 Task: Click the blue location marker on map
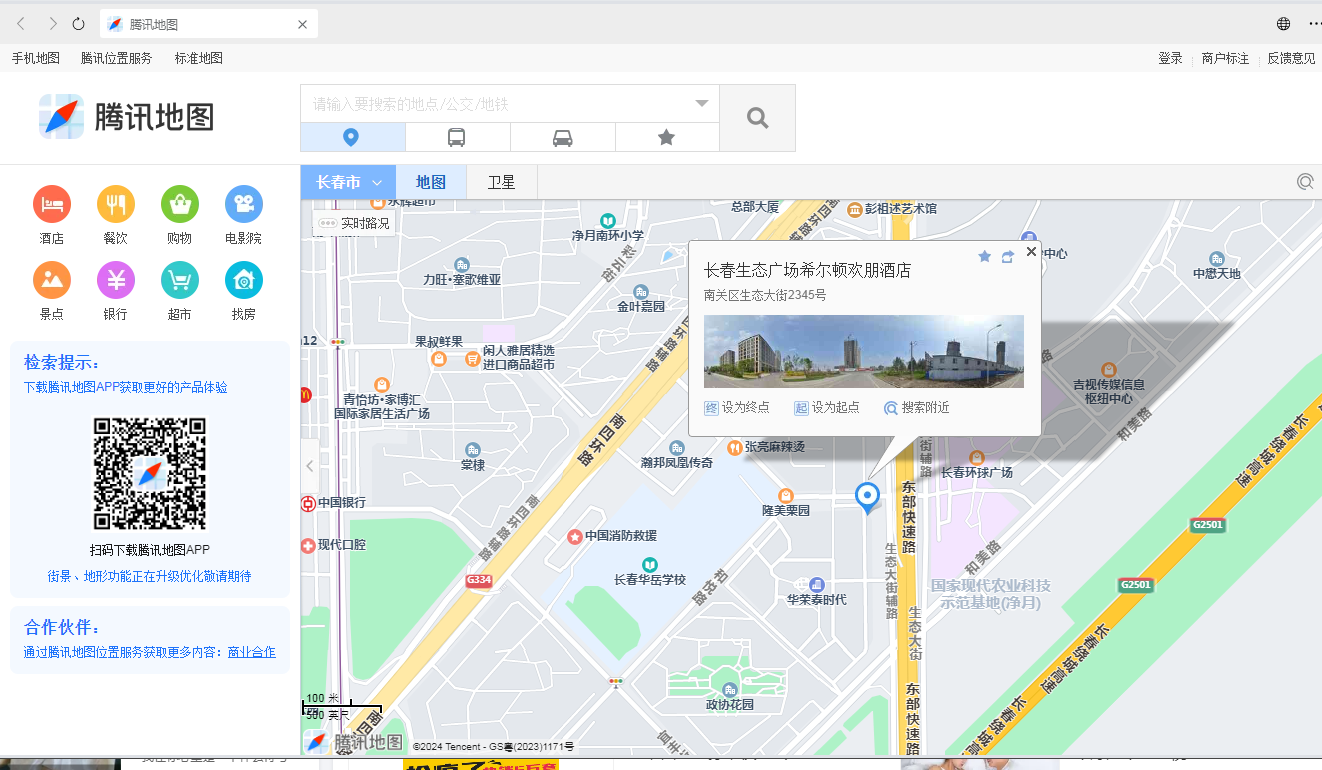tap(867, 497)
